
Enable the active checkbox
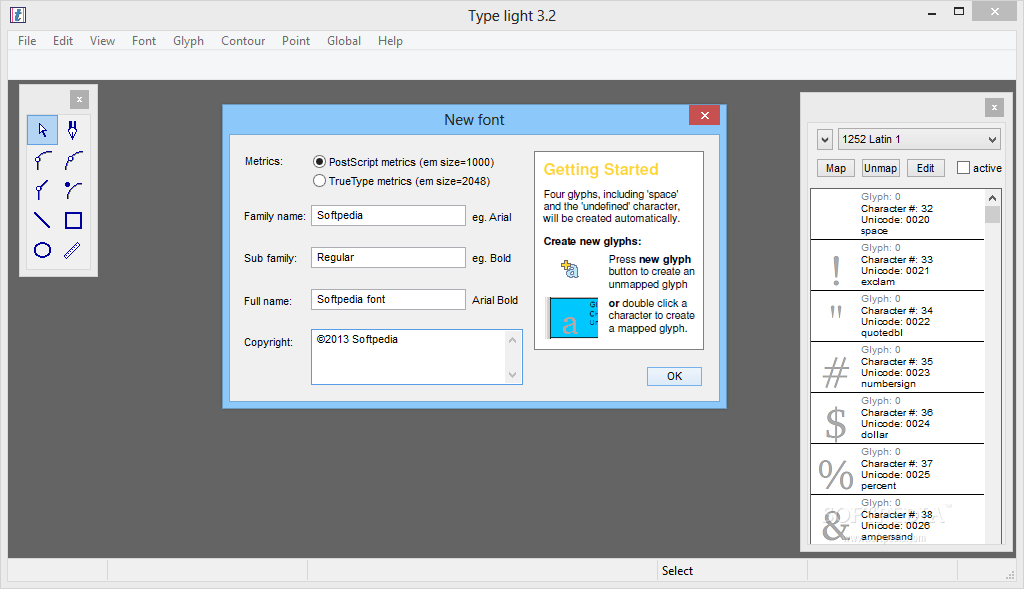point(963,168)
